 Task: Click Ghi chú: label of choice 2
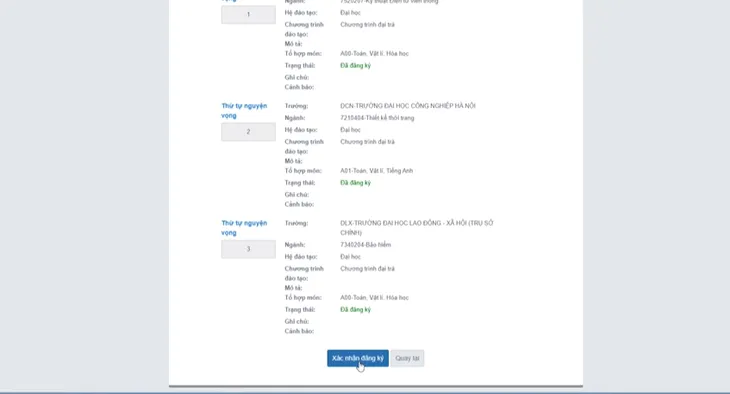click(x=297, y=195)
